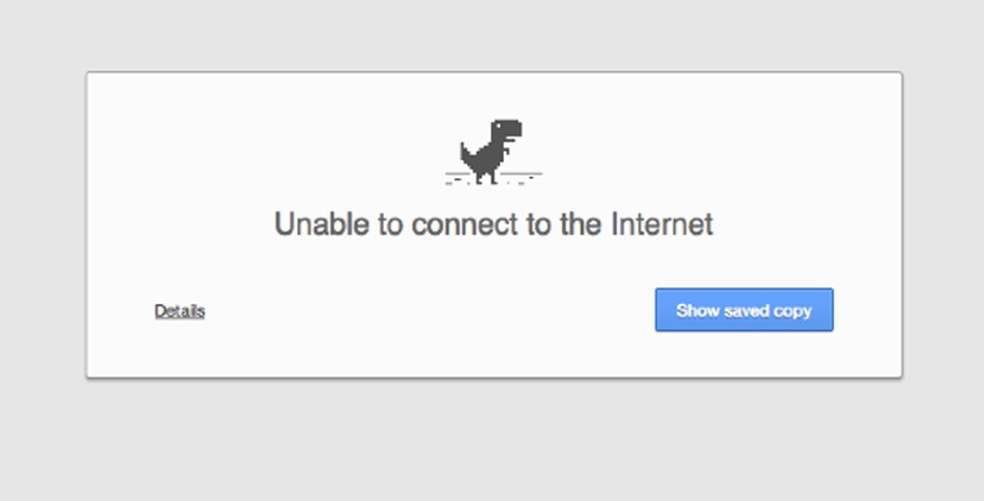Click the "Unable to connect to the Internet" heading
The image size is (984, 501).
pyautogui.click(x=494, y=224)
